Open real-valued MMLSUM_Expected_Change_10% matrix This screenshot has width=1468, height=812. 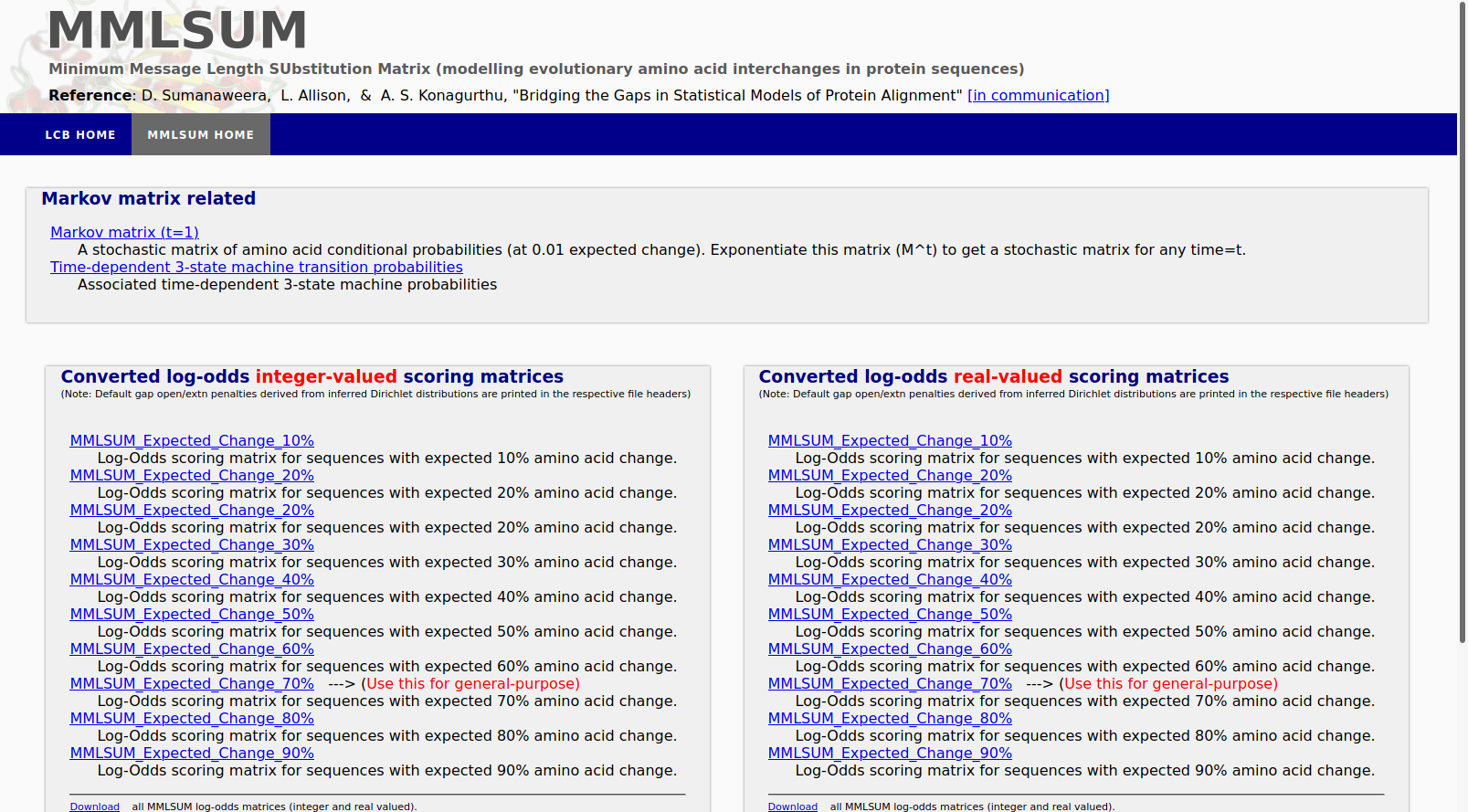[890, 441]
